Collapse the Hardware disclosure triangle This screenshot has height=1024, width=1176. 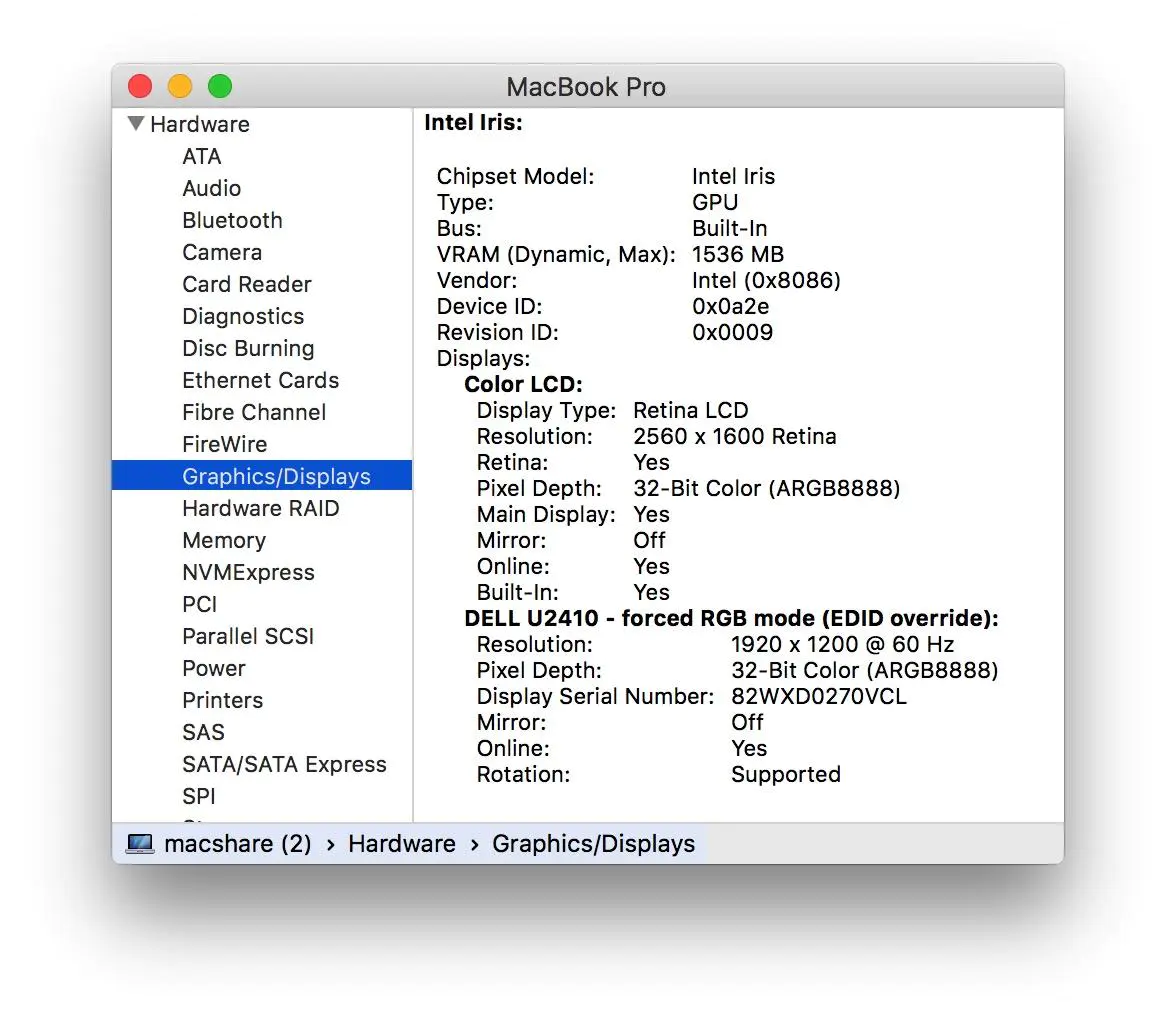[x=136, y=124]
